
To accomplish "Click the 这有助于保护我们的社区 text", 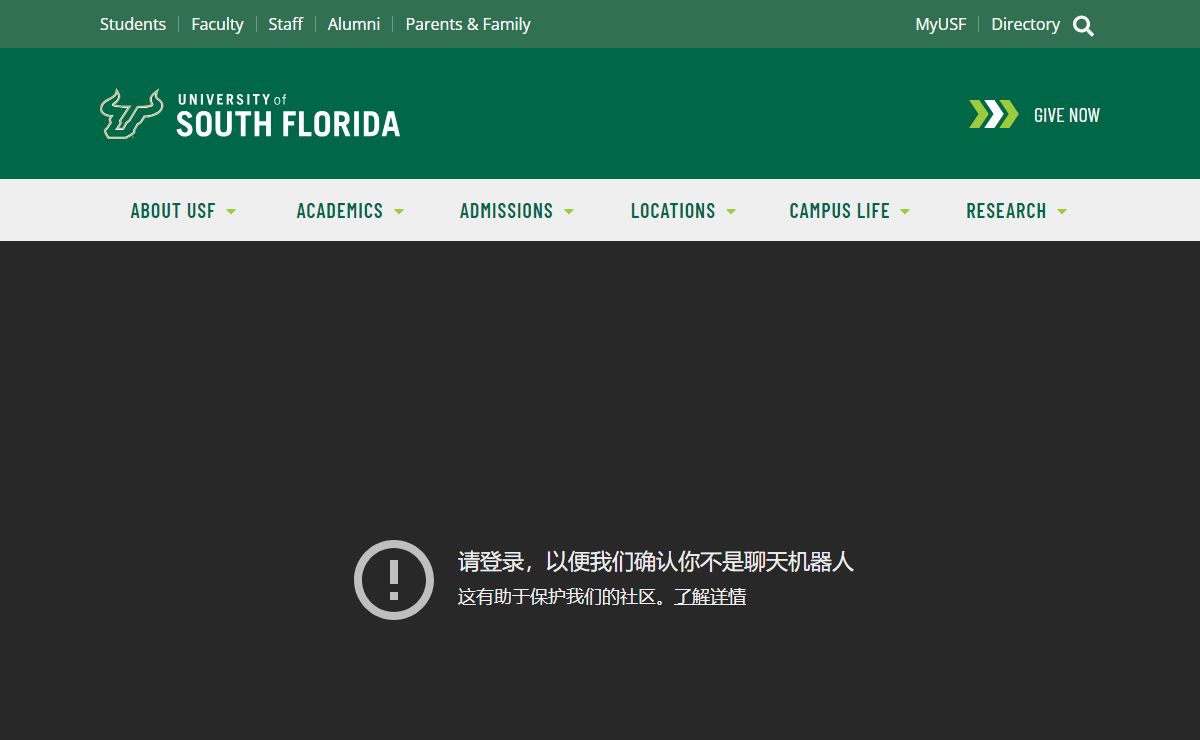I will click(561, 597).
